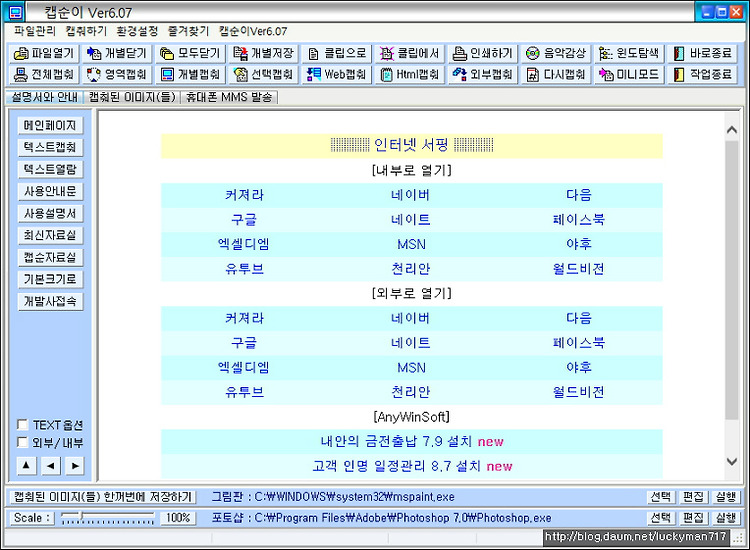Image resolution: width=750 pixels, height=550 pixels.
Task: Click 편집 button for 그림판 path
Action: click(x=693, y=497)
